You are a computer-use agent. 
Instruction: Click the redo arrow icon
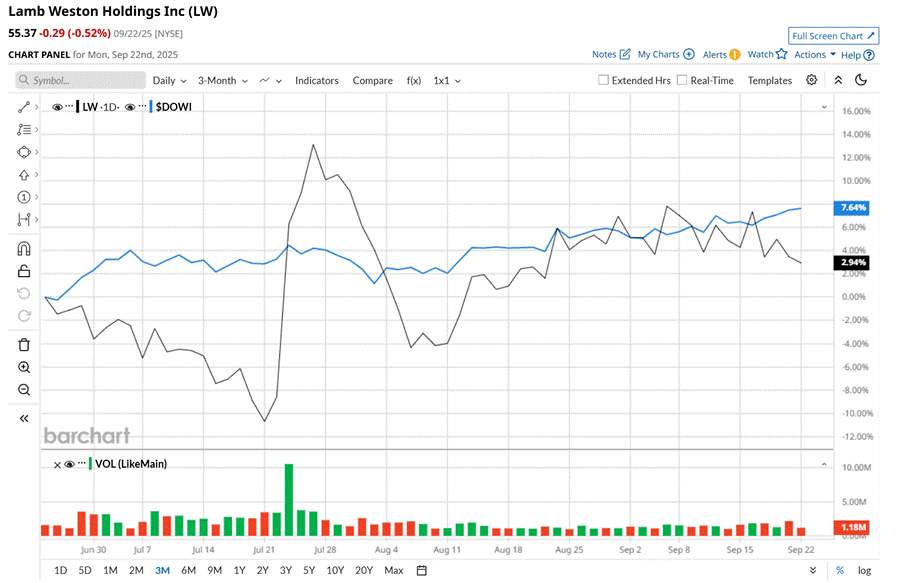24,316
